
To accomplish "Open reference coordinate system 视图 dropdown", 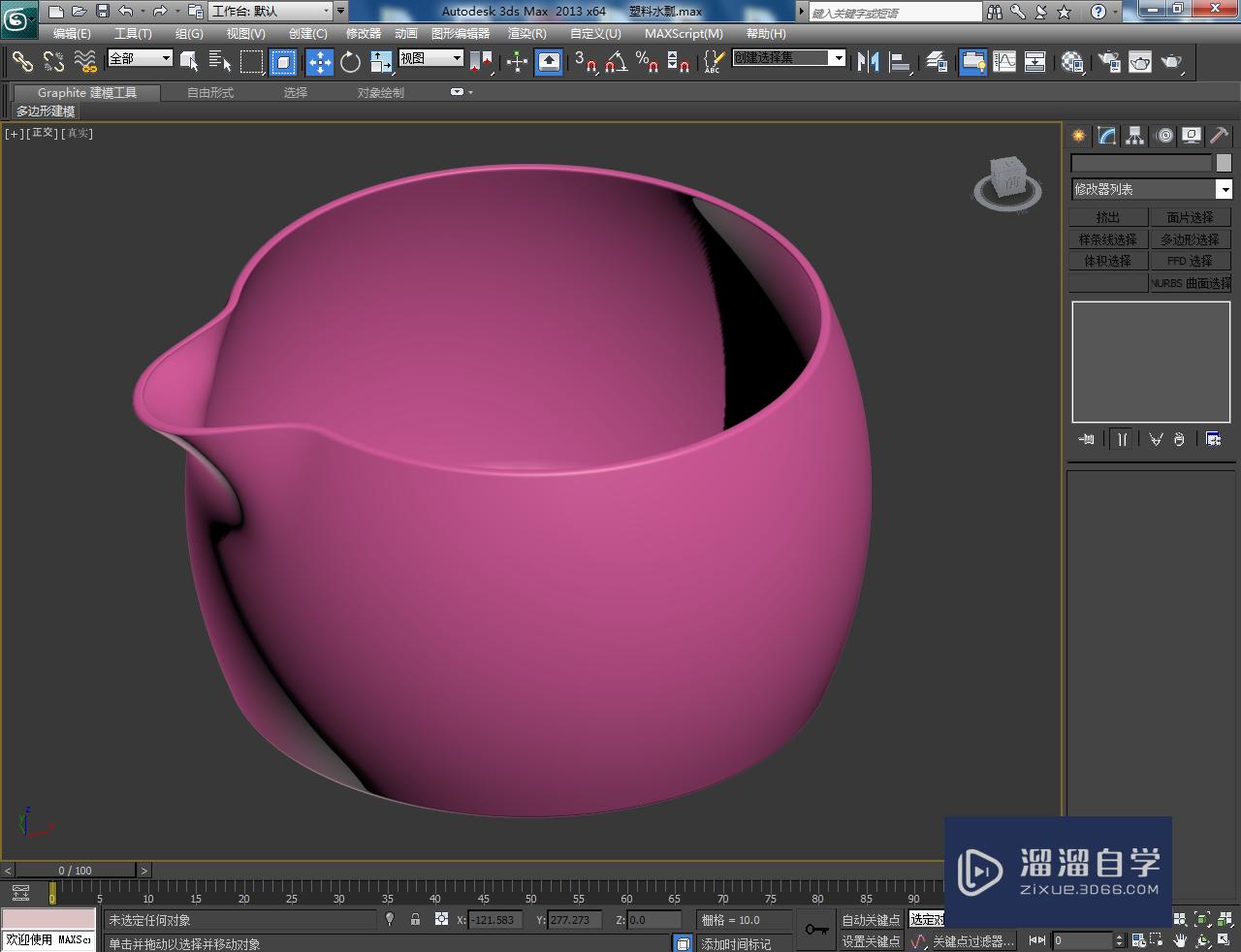I will click(430, 58).
